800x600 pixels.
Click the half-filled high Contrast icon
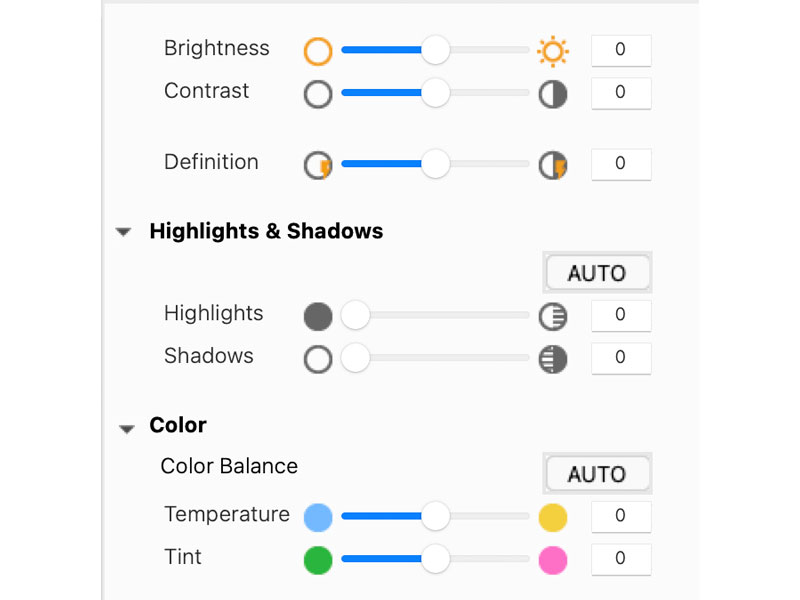[x=552, y=95]
